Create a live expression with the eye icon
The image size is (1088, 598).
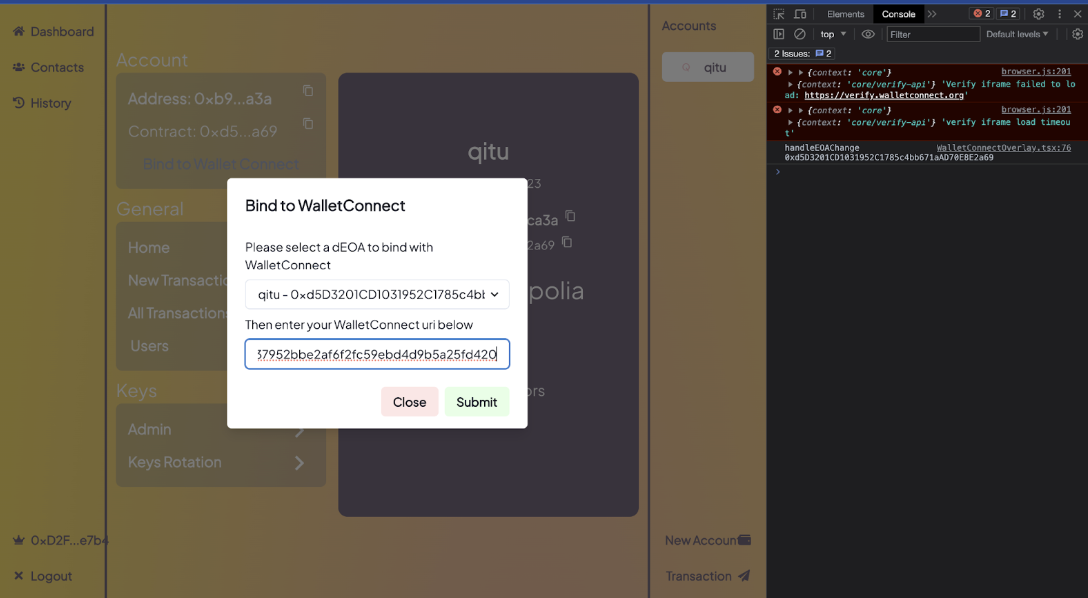[867, 33]
